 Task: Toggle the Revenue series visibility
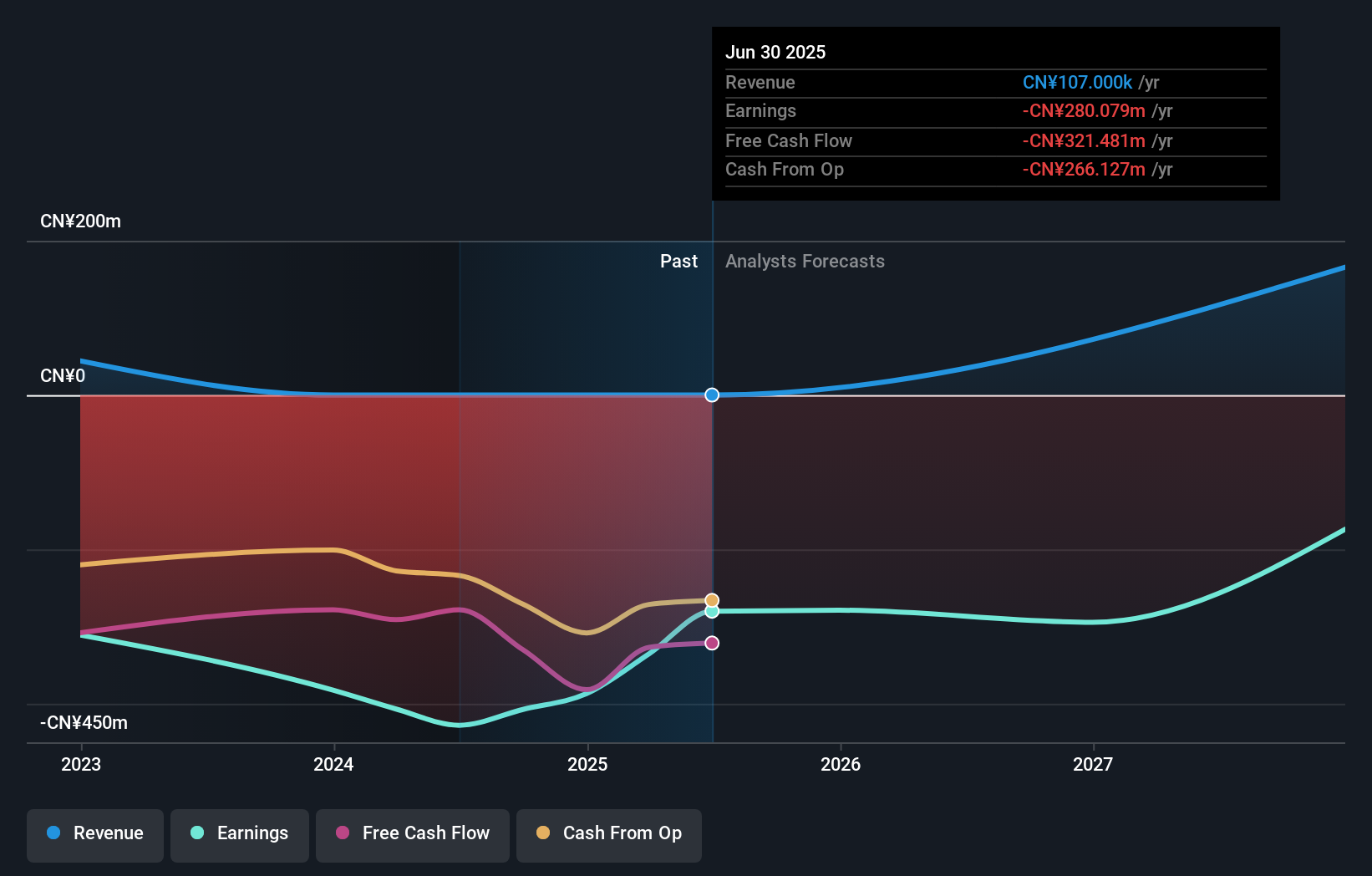click(94, 835)
